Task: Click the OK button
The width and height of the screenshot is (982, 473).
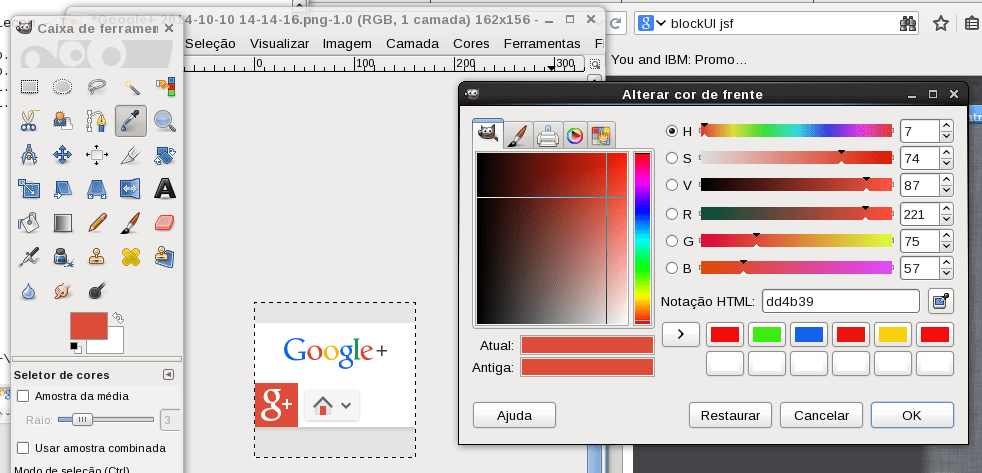Action: click(x=912, y=415)
